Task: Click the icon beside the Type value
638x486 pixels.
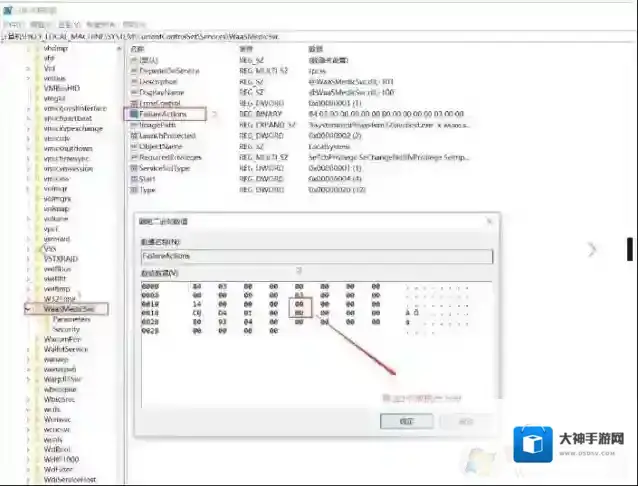Action: coord(134,189)
